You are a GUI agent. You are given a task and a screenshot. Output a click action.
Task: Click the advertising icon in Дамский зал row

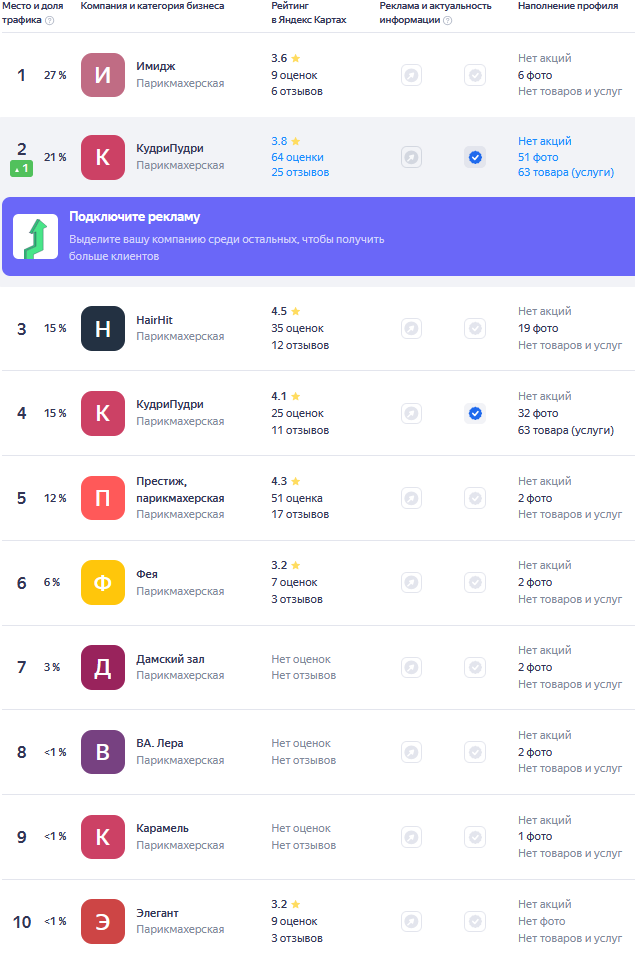click(411, 667)
